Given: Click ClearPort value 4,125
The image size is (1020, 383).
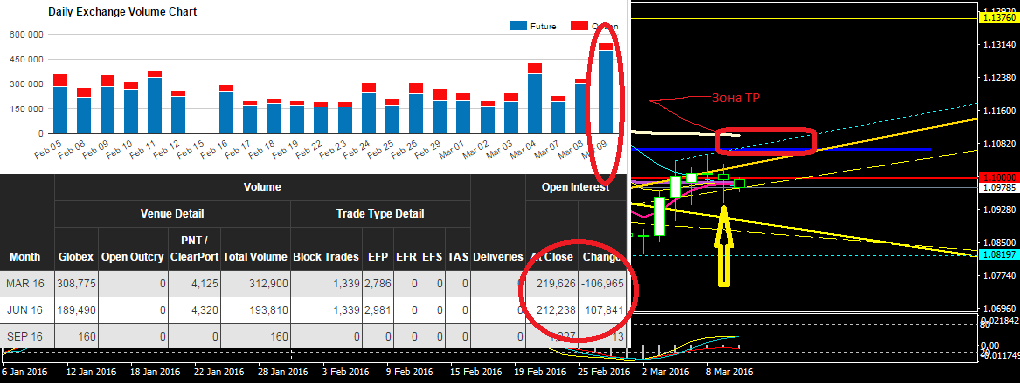Looking at the screenshot, I should (x=204, y=284).
